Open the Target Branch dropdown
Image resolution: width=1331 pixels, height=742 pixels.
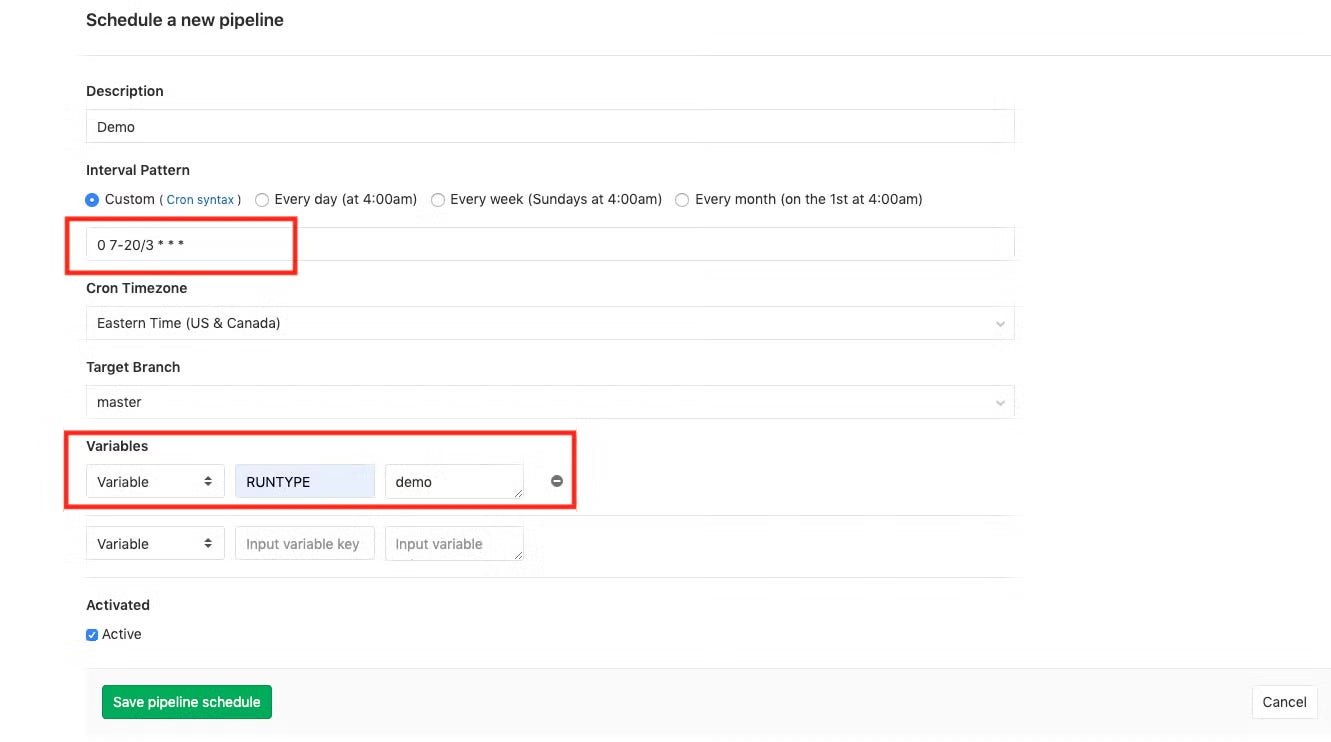[550, 402]
